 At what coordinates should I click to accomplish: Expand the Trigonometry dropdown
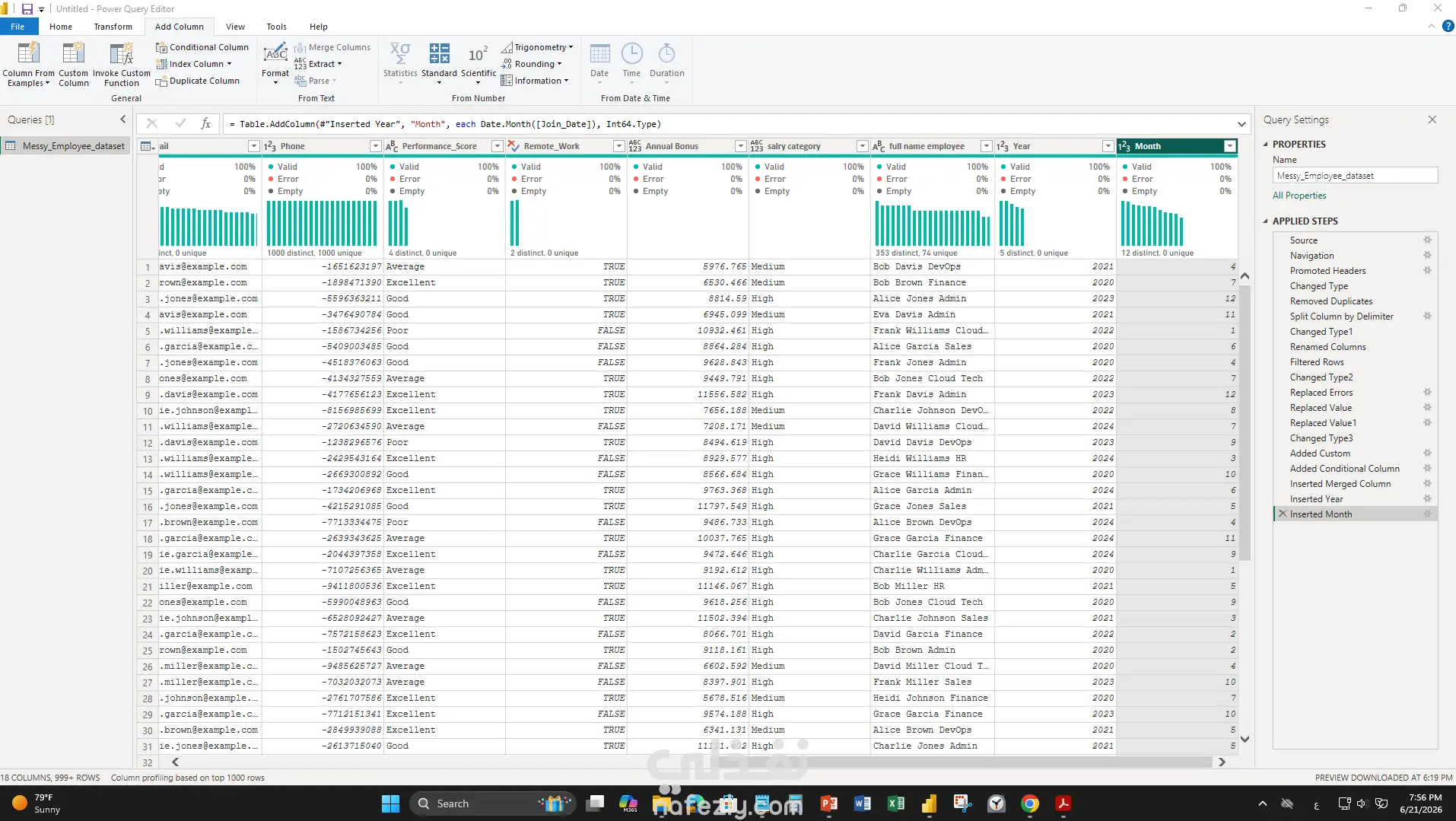(537, 47)
